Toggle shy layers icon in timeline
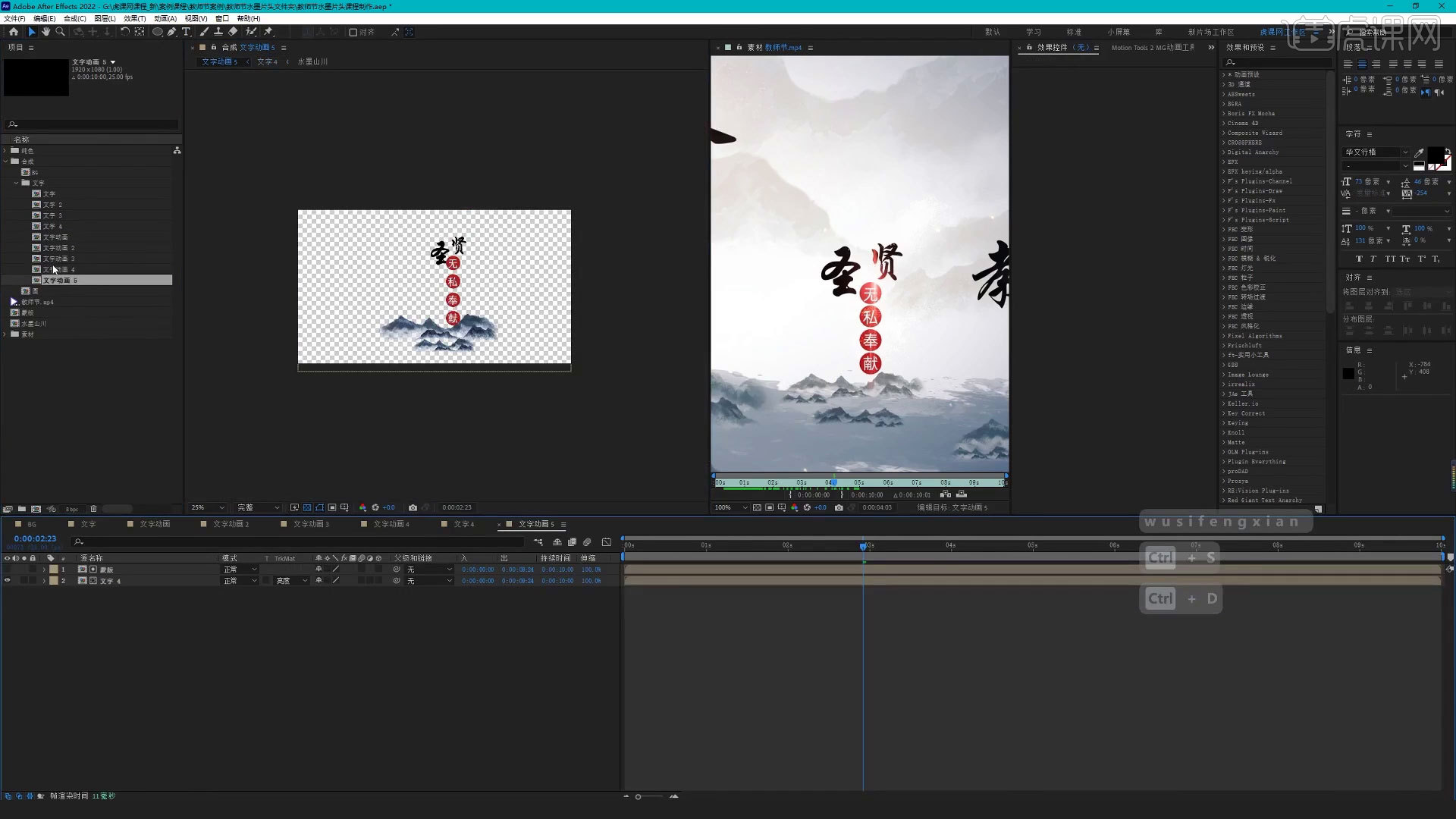The image size is (1456, 819). pos(557,542)
